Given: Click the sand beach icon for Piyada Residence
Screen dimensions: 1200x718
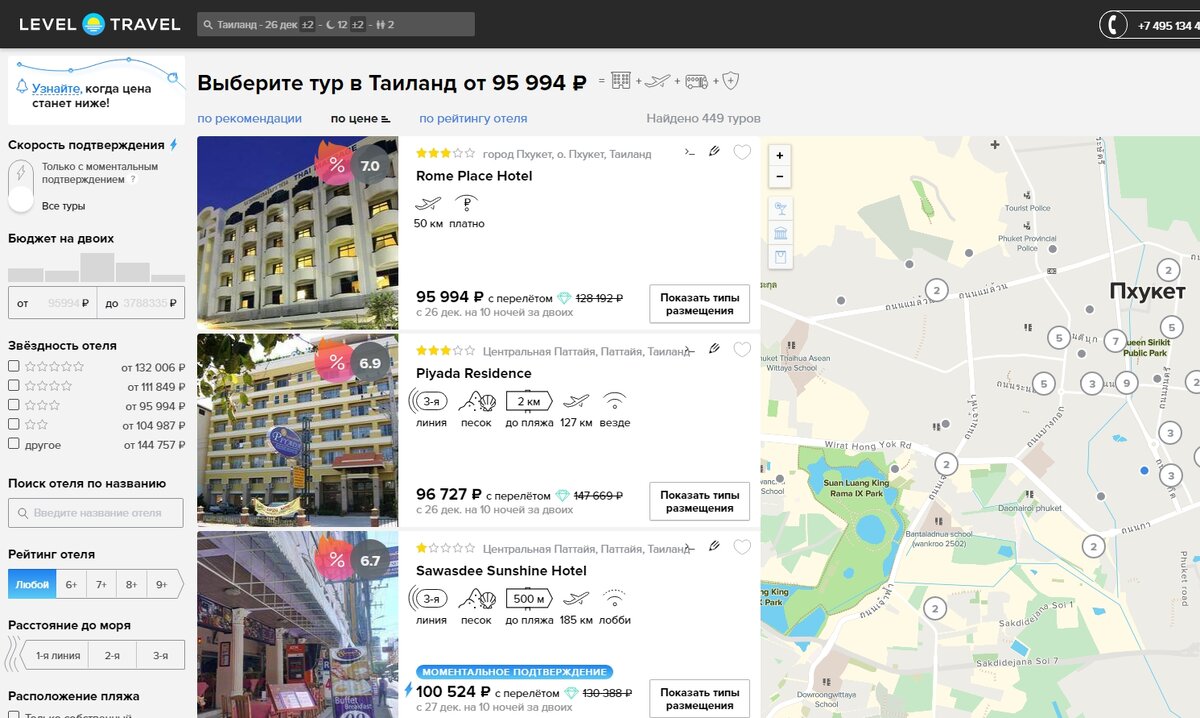Looking at the screenshot, I should 476,401.
